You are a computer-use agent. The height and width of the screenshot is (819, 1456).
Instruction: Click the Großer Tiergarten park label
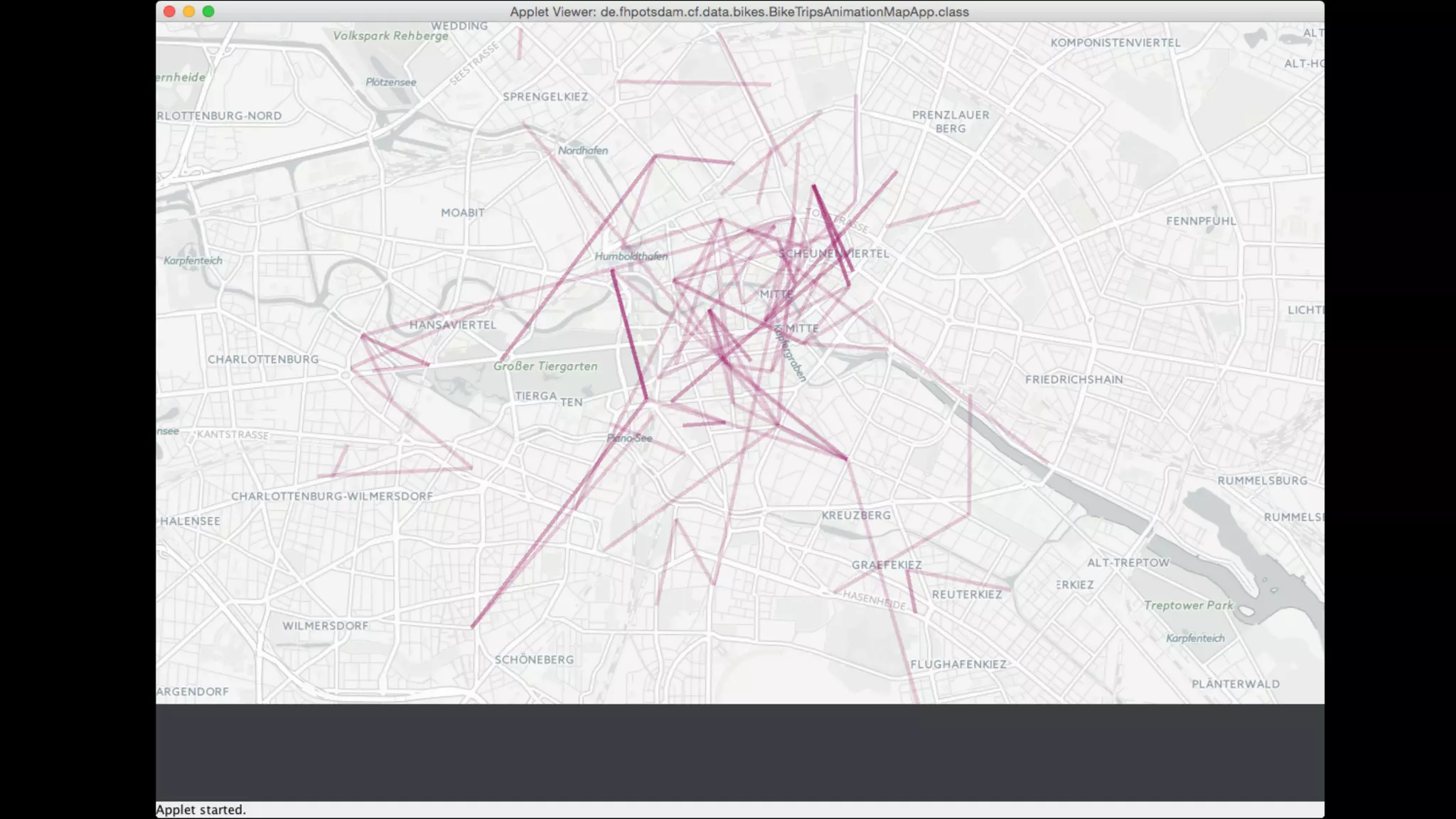(545, 366)
